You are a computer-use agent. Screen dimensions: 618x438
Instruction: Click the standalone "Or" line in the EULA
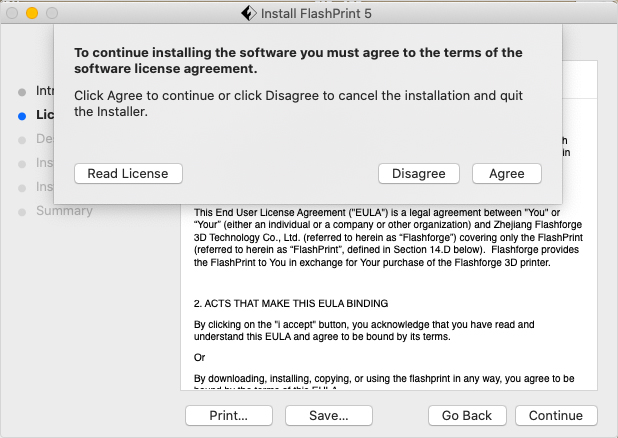tap(200, 357)
